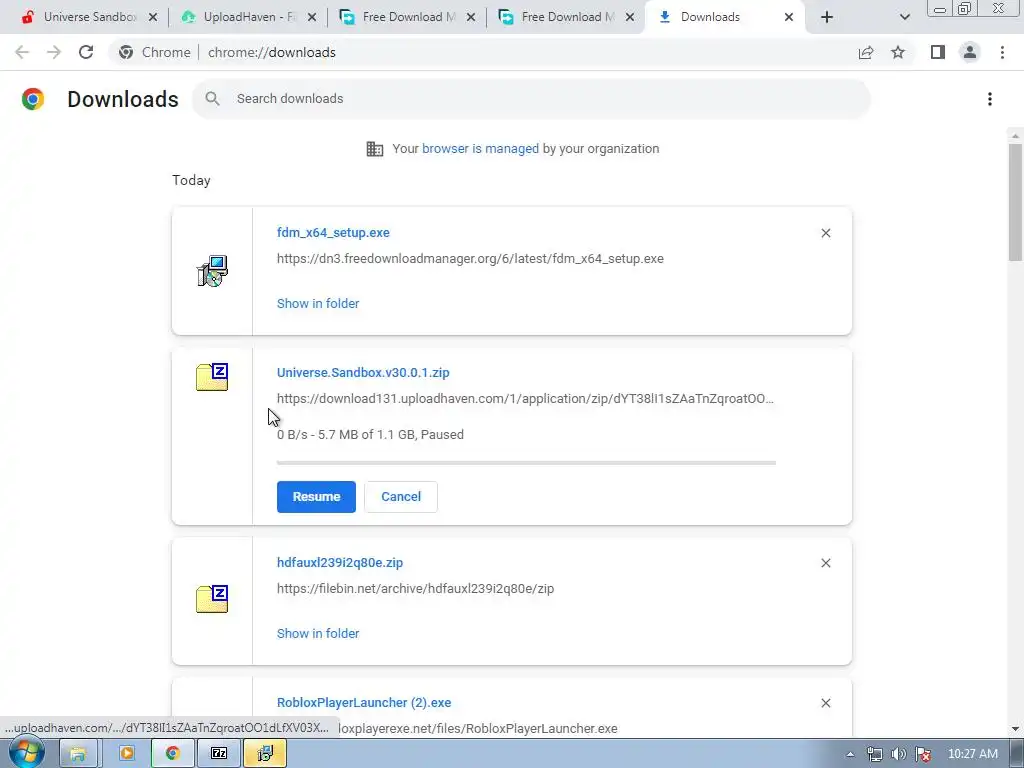Open the RobloxPlayerLauncher (2).exe link
The image size is (1024, 768).
(364, 703)
